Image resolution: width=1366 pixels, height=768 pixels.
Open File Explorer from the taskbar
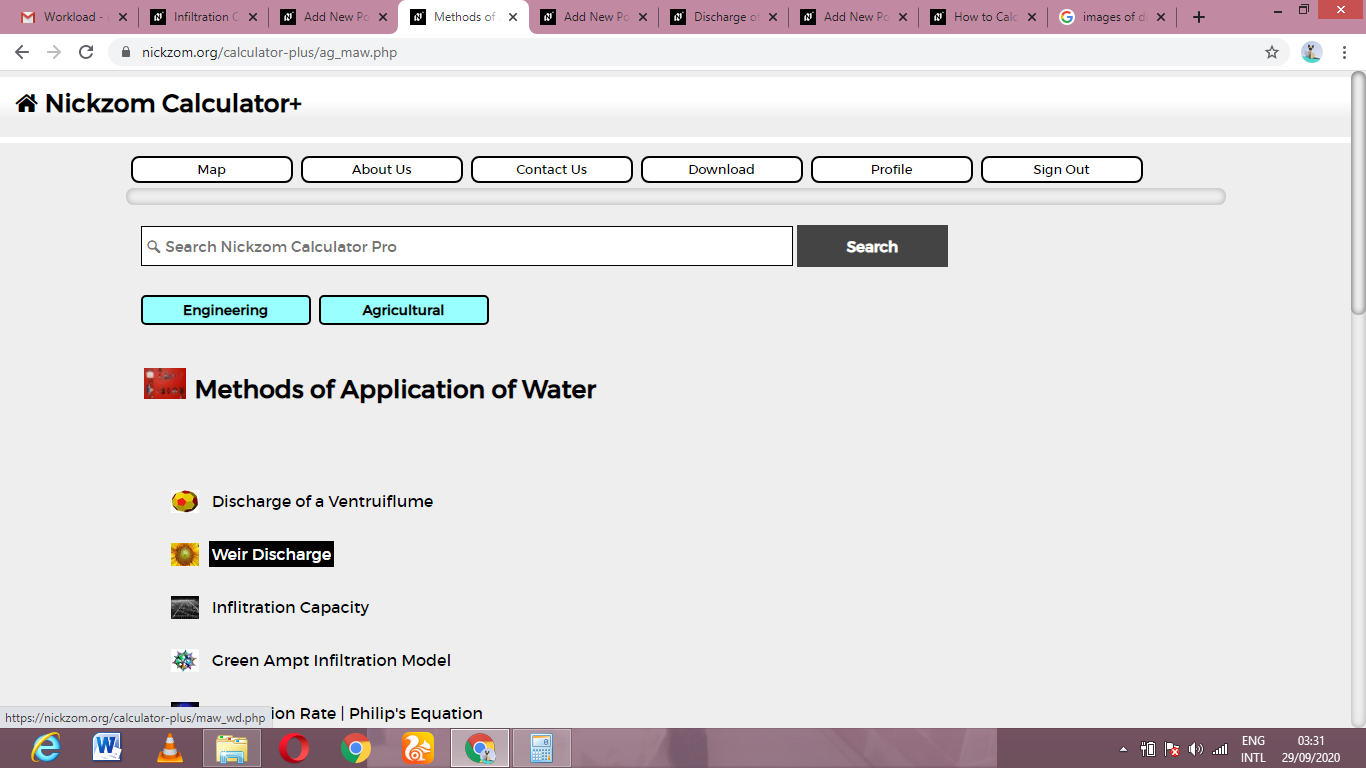pos(232,748)
